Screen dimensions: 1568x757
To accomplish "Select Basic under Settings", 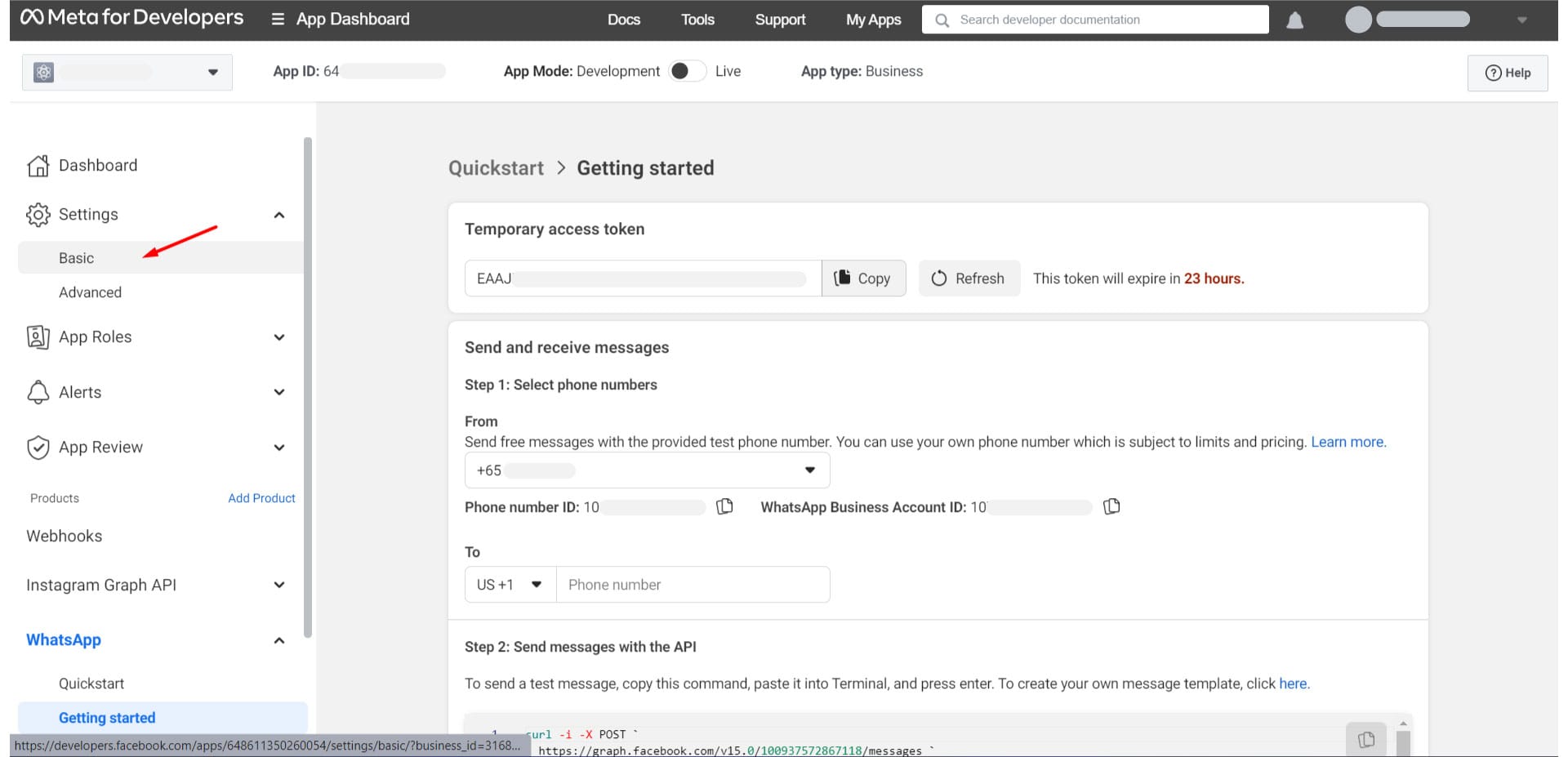I will tap(160, 258).
